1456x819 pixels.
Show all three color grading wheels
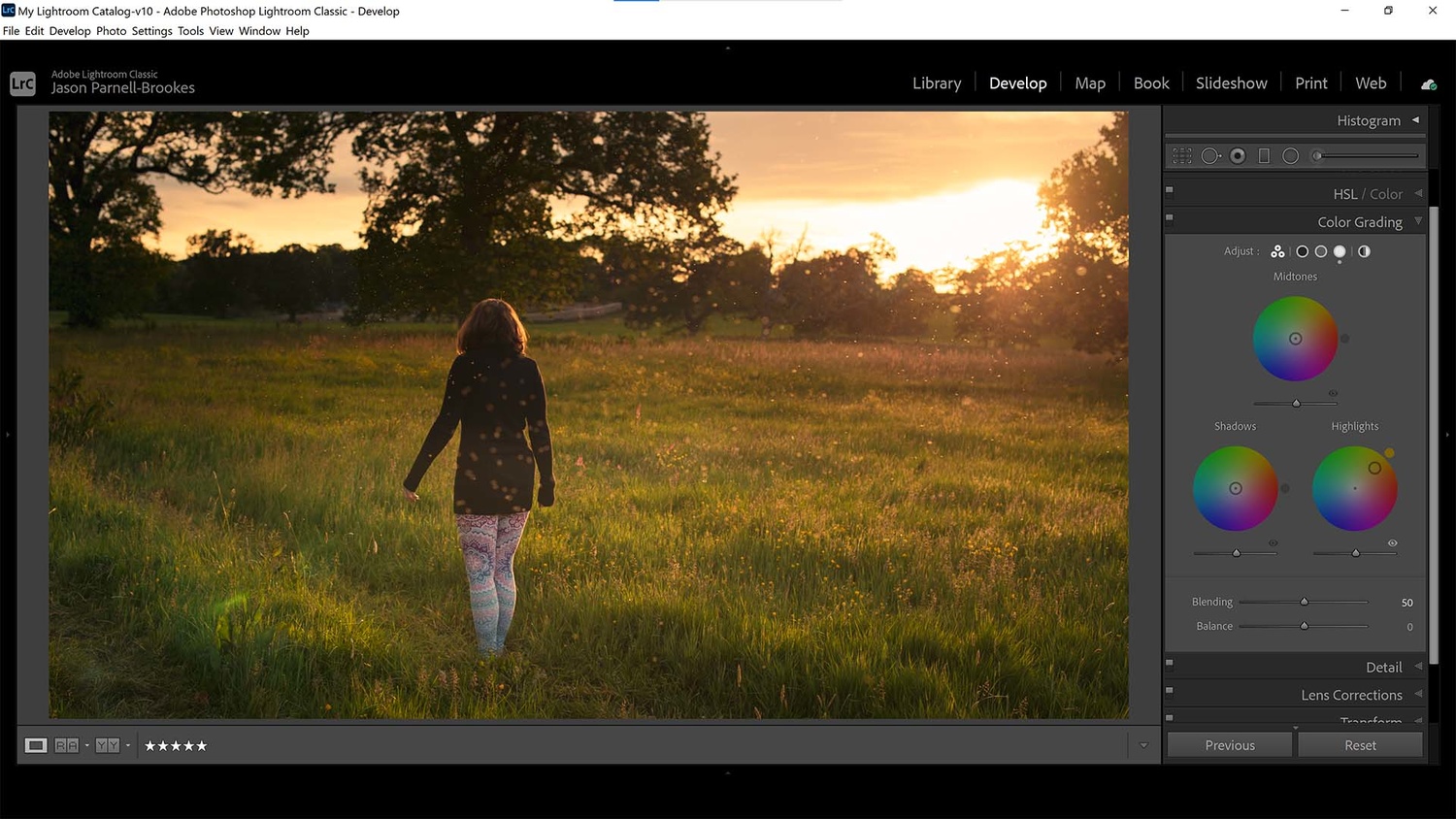pos(1277,251)
